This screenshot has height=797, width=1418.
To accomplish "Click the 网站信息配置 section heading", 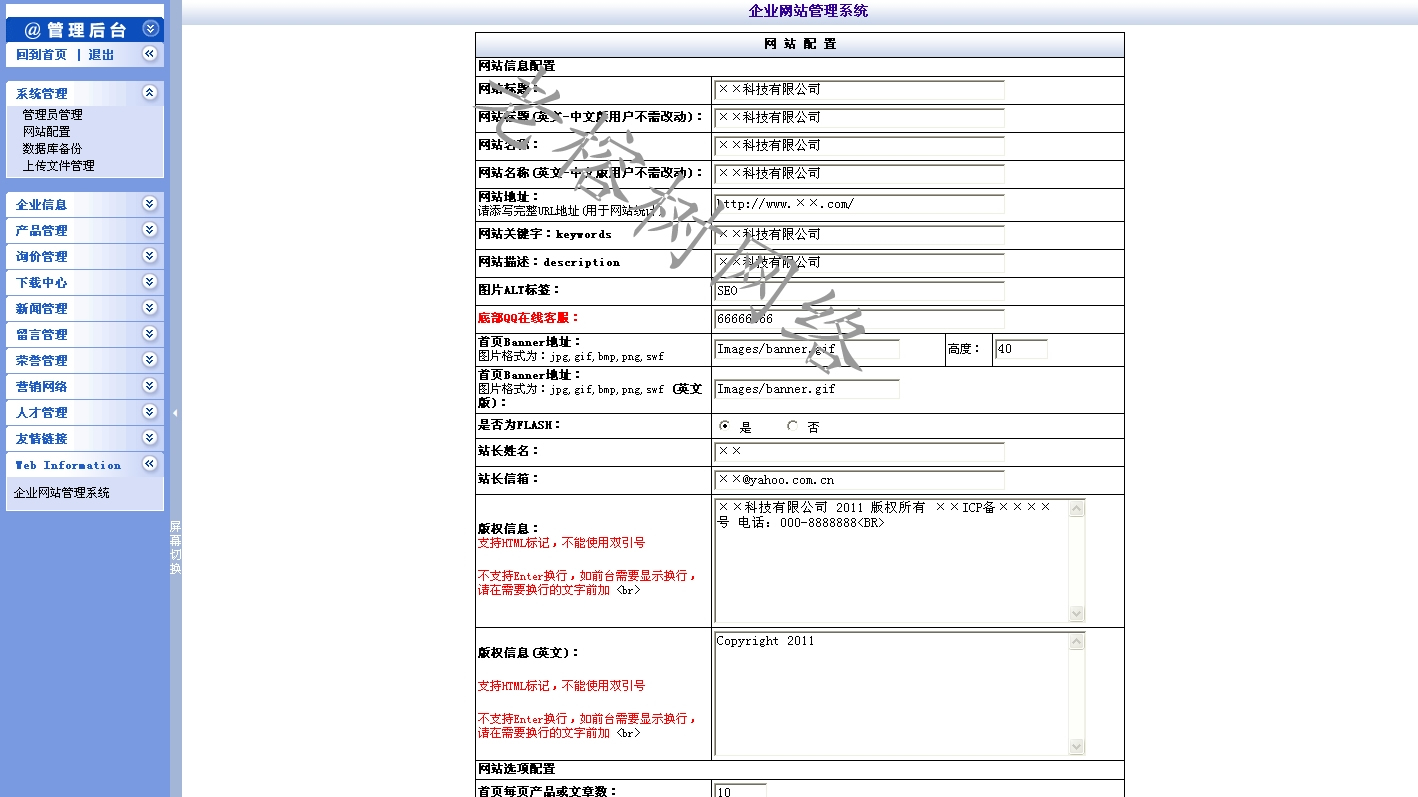I will (516, 66).
